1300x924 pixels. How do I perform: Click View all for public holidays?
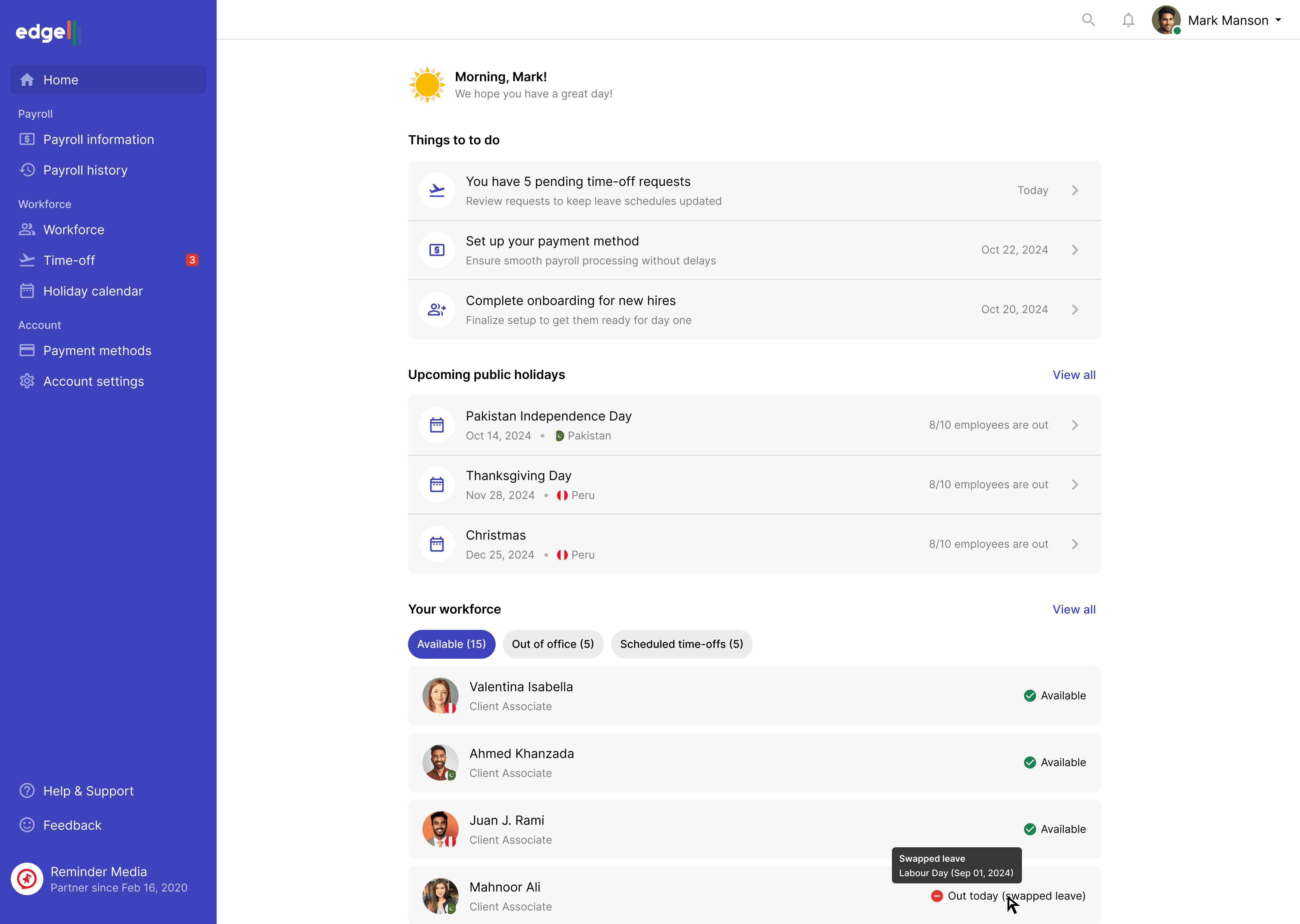coord(1073,375)
